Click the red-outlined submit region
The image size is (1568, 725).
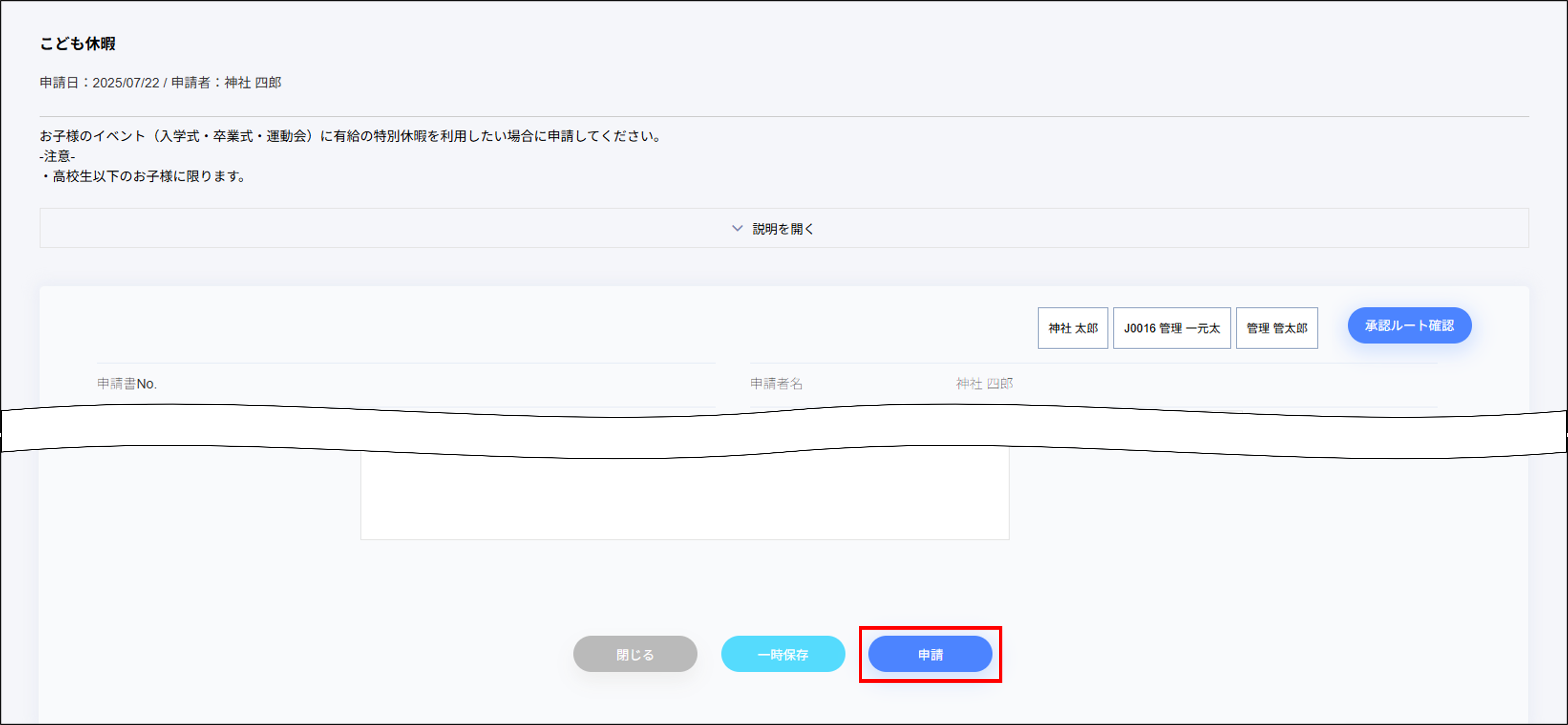coord(930,654)
